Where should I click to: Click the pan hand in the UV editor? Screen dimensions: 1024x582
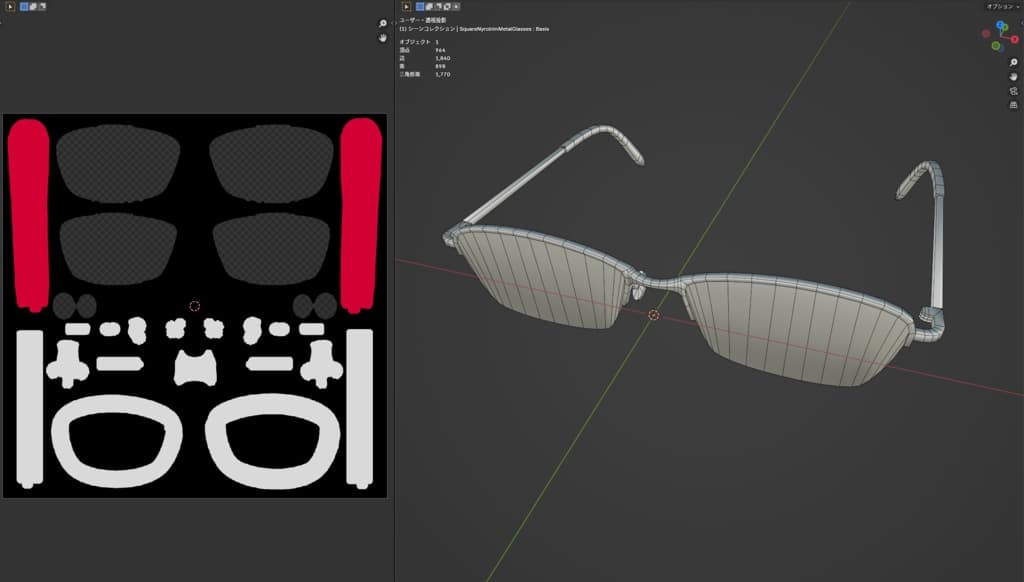click(382, 38)
